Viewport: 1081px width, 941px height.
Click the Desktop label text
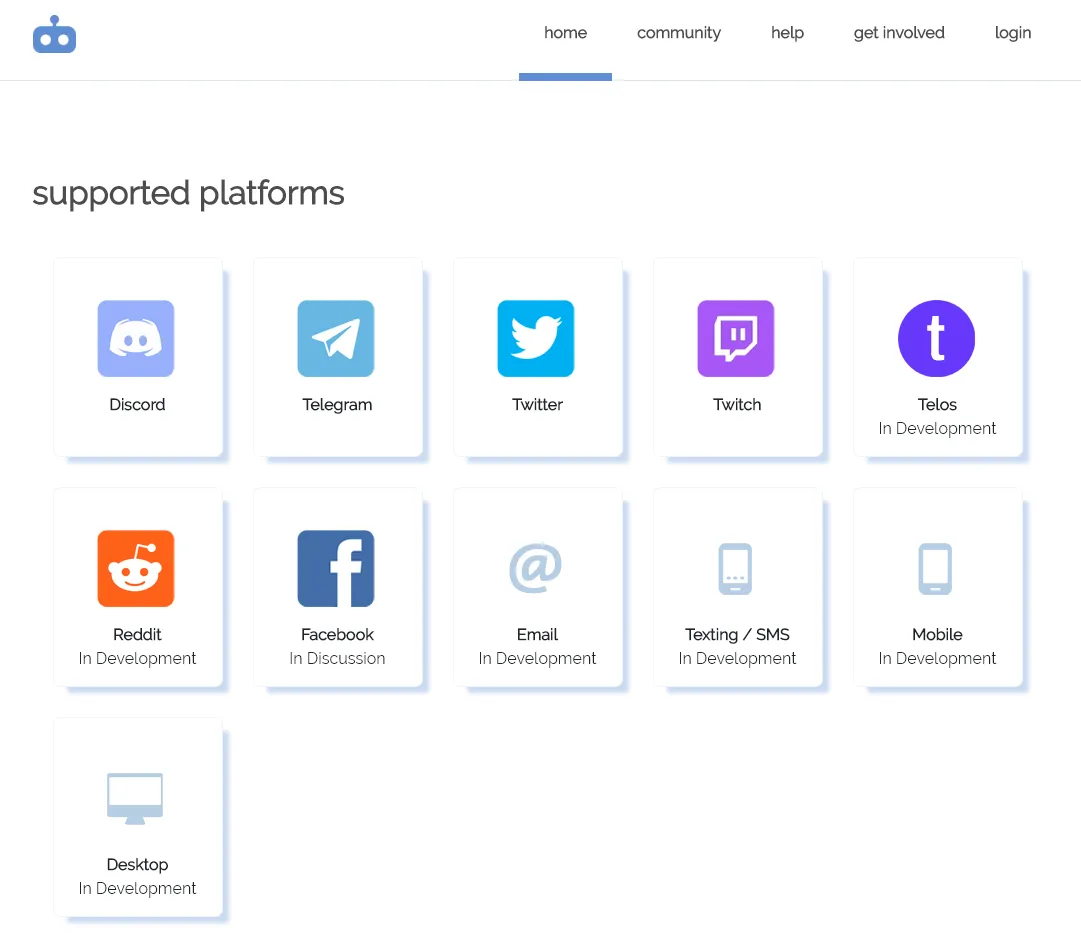tap(137, 864)
